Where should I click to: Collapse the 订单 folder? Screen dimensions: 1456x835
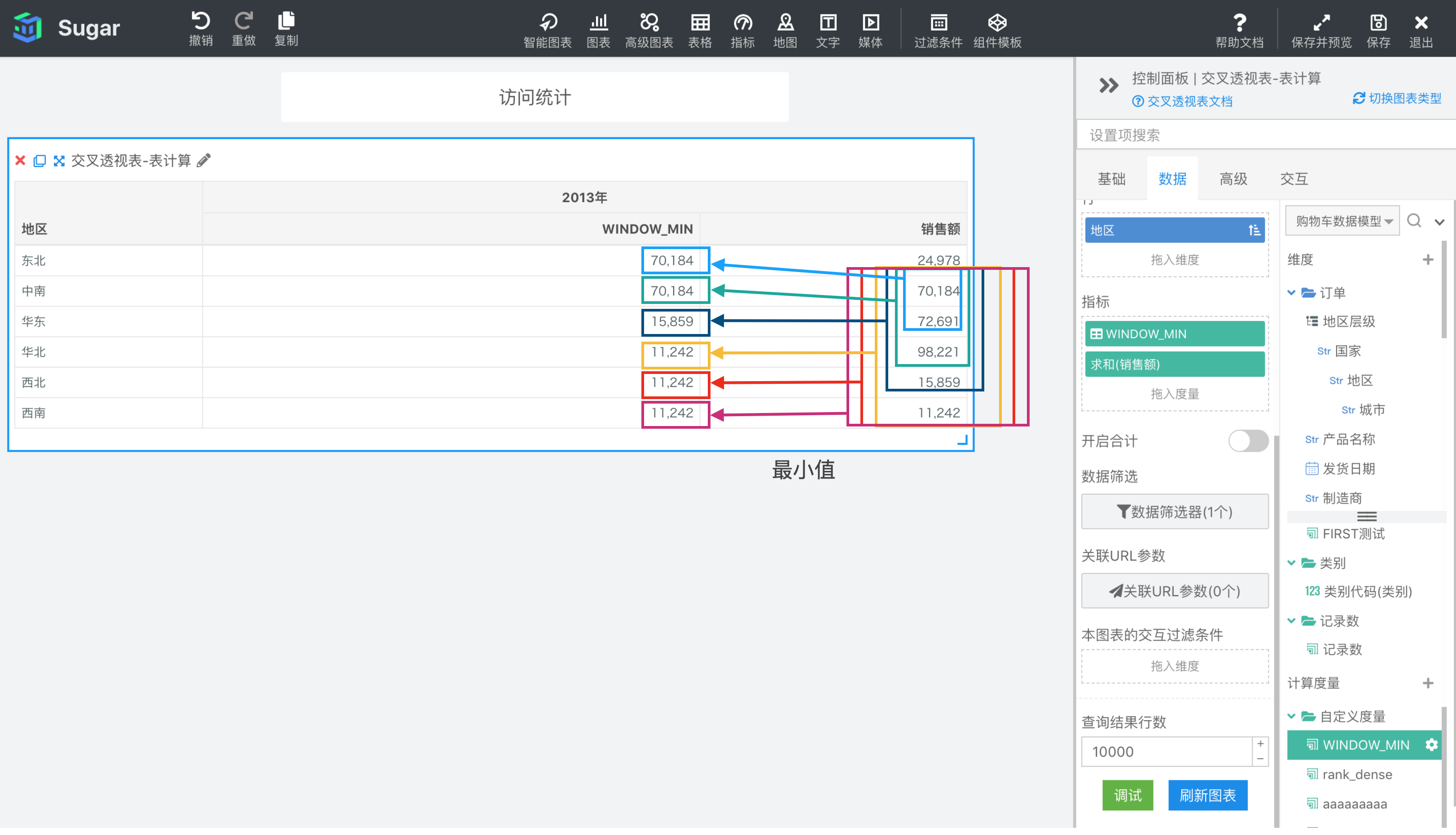[1291, 293]
